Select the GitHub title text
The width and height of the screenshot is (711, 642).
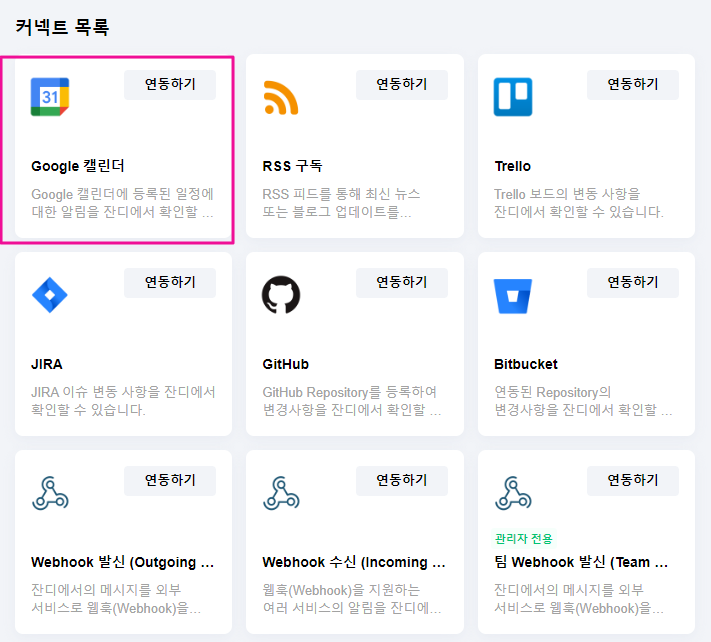[286, 365]
